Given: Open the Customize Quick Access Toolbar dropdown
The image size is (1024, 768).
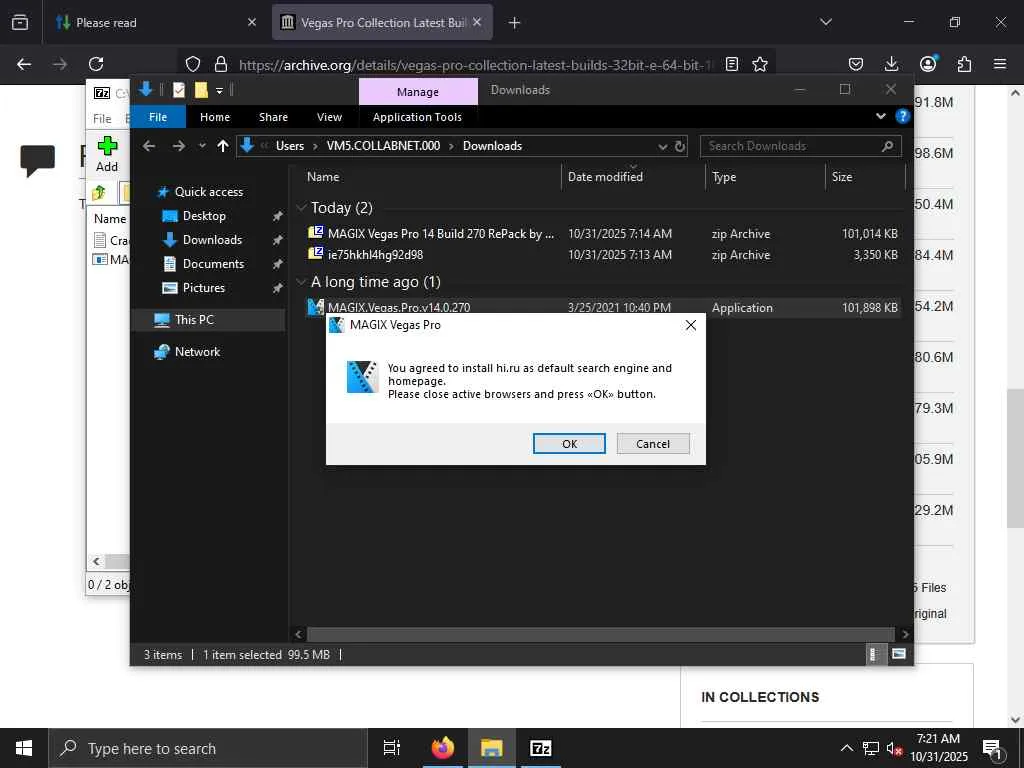Looking at the screenshot, I should click(x=219, y=91).
